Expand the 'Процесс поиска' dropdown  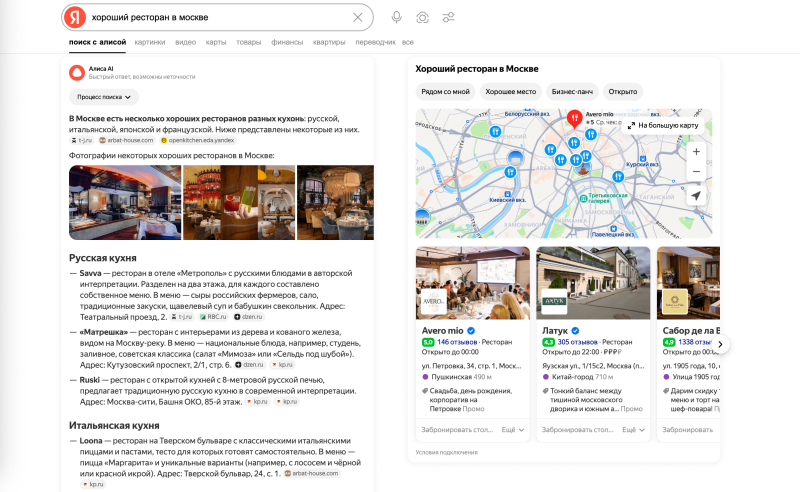(103, 97)
